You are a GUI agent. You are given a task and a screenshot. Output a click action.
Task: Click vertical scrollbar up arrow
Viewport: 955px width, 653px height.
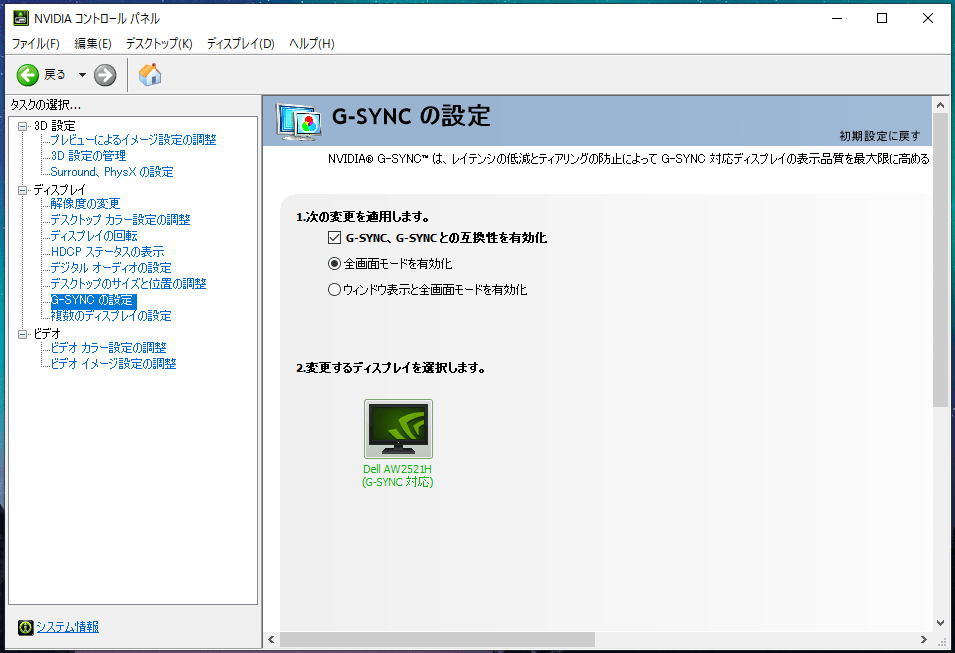click(940, 105)
